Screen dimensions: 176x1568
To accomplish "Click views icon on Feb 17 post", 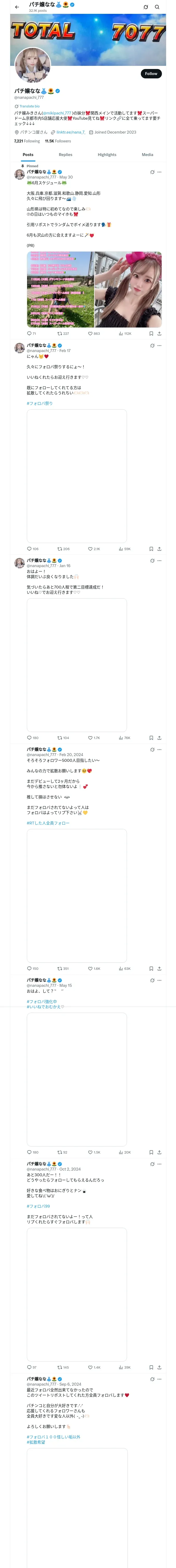I will coord(121,549).
